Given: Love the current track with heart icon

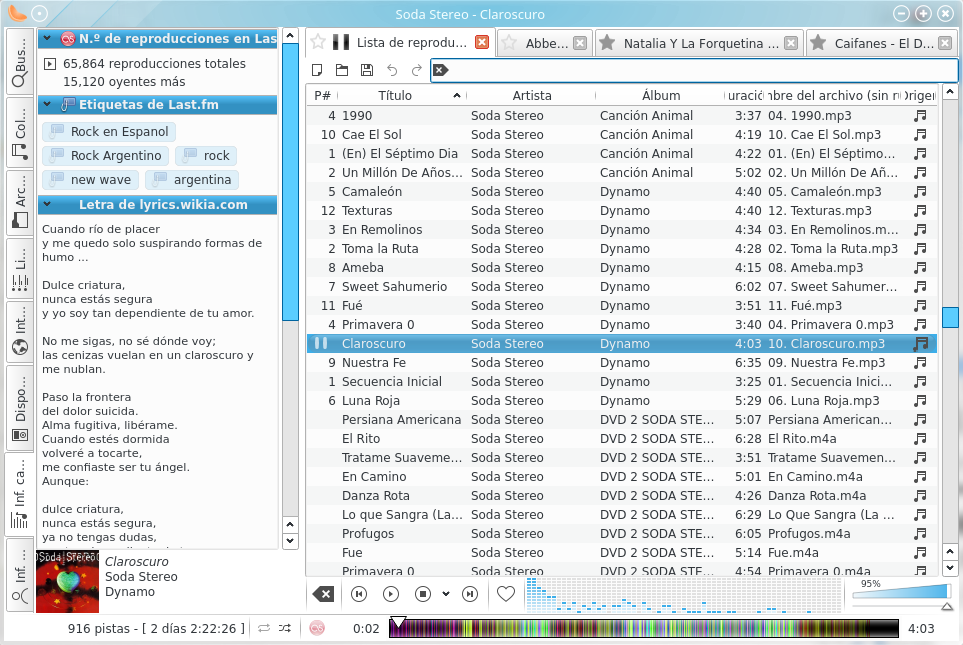Looking at the screenshot, I should pyautogui.click(x=505, y=594).
